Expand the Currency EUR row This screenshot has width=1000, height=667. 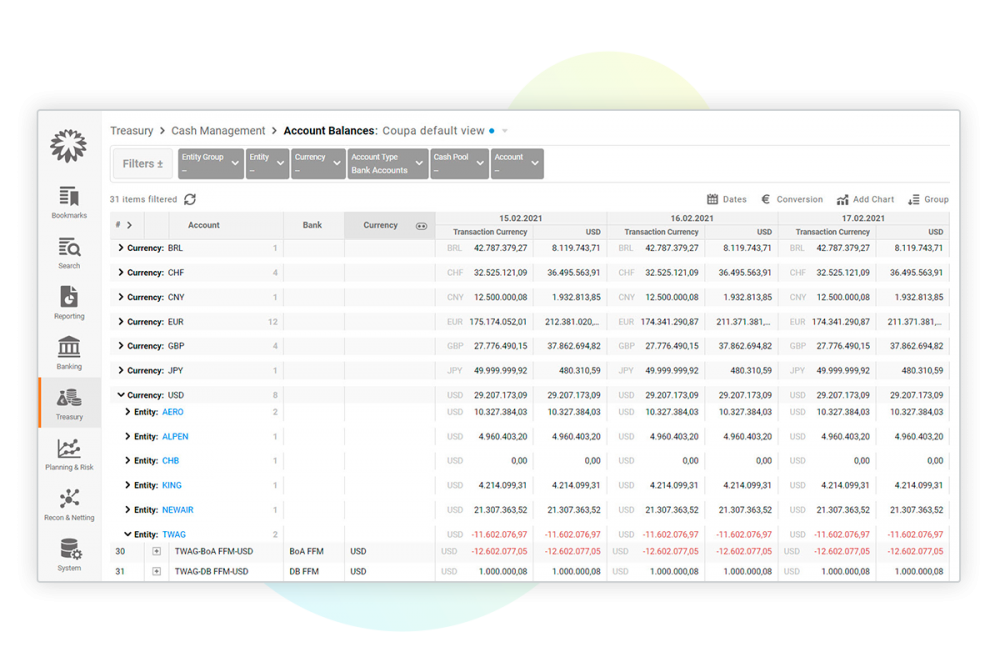pos(119,321)
